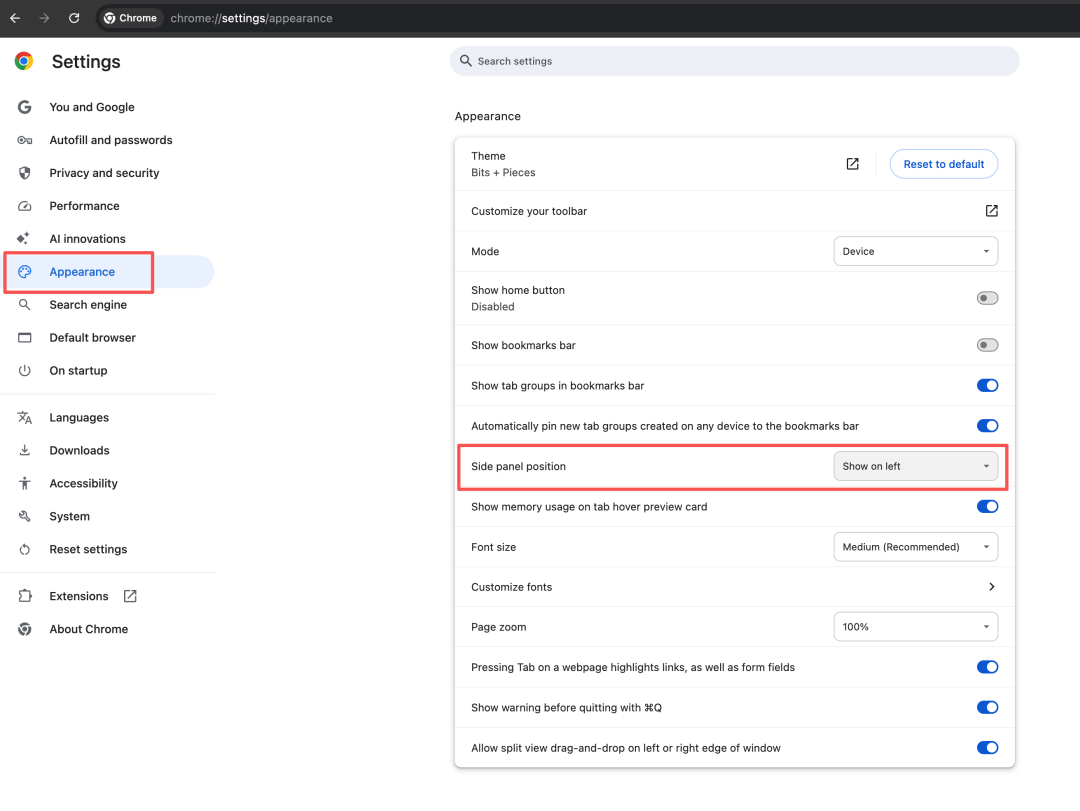This screenshot has width=1080, height=811.
Task: Click the browser reload icon
Action: (74, 18)
